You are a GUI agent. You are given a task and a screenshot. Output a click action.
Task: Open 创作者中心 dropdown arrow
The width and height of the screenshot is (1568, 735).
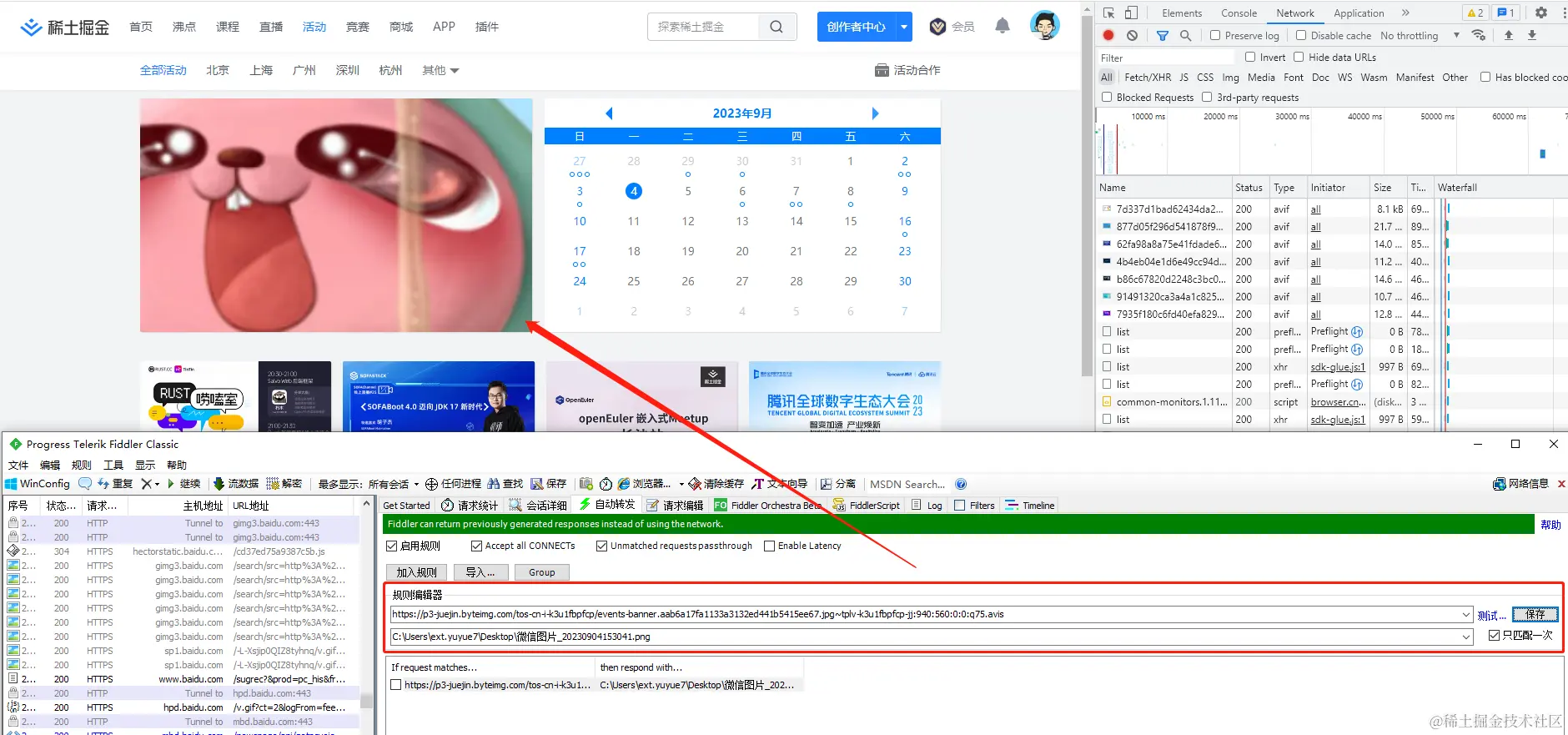pyautogui.click(x=904, y=27)
